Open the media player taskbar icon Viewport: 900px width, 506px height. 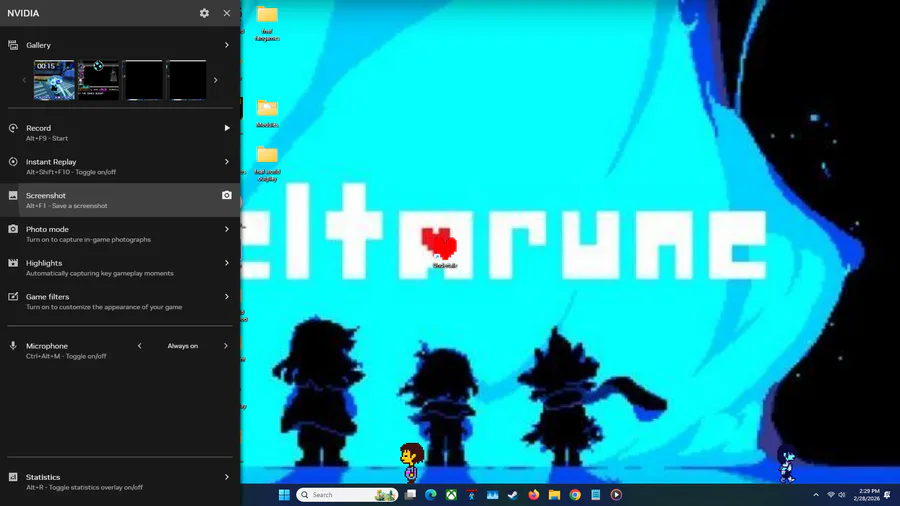[x=616, y=495]
